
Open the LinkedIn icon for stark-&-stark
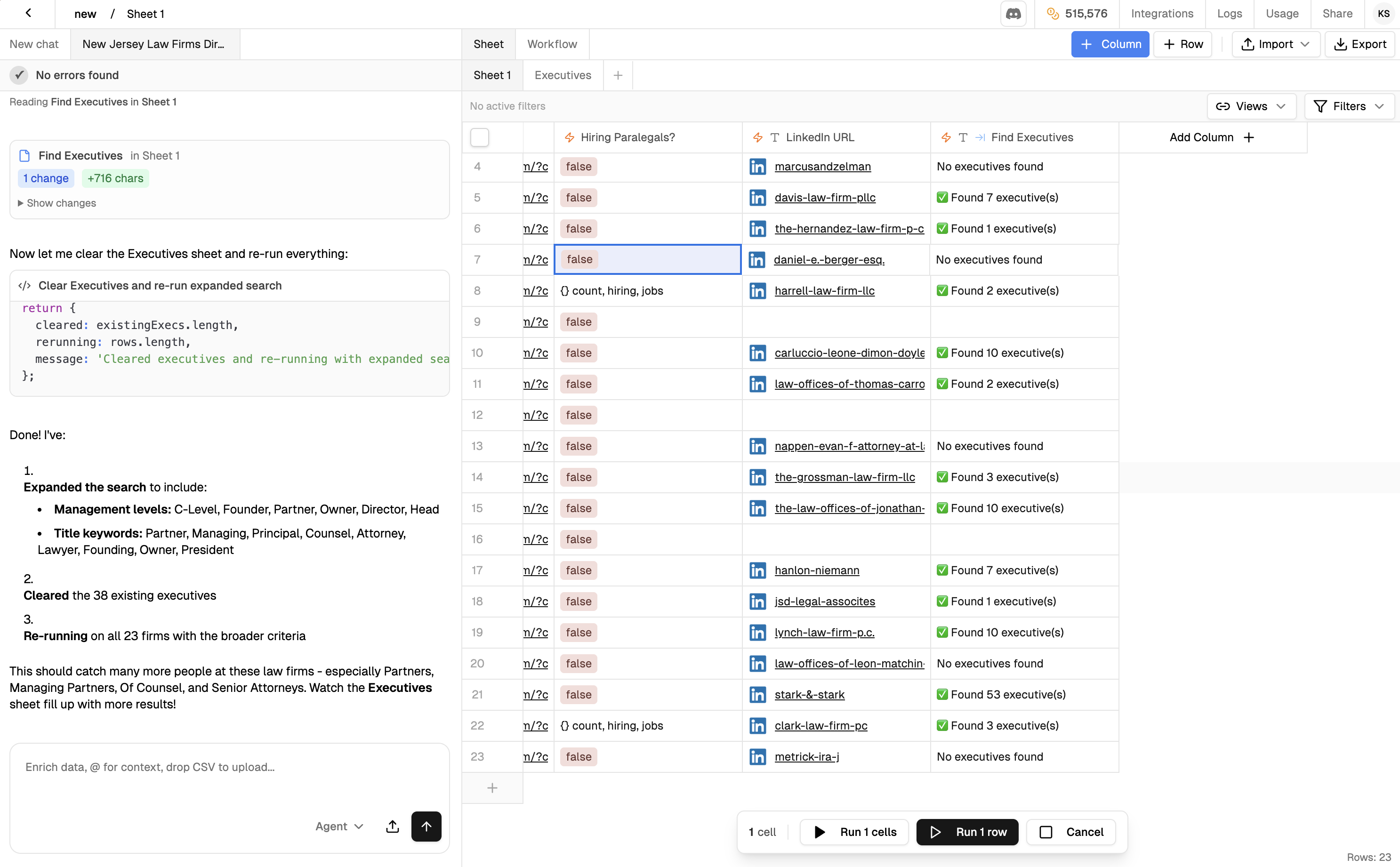[x=757, y=694]
